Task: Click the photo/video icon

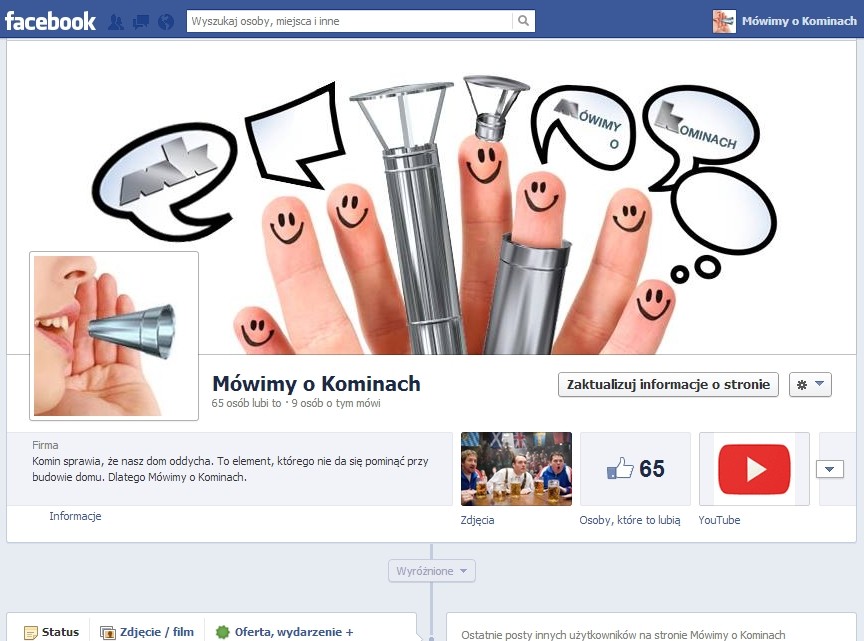Action: (x=107, y=633)
